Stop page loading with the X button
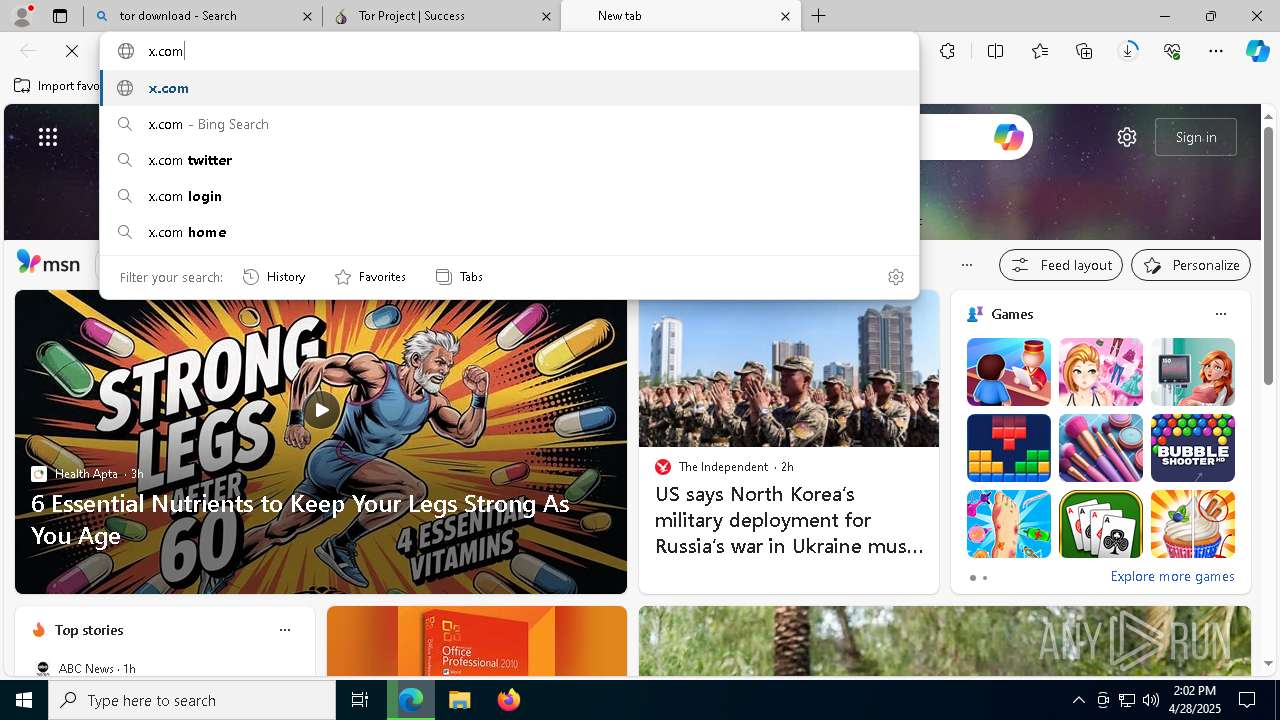The height and width of the screenshot is (720, 1280). 72,51
